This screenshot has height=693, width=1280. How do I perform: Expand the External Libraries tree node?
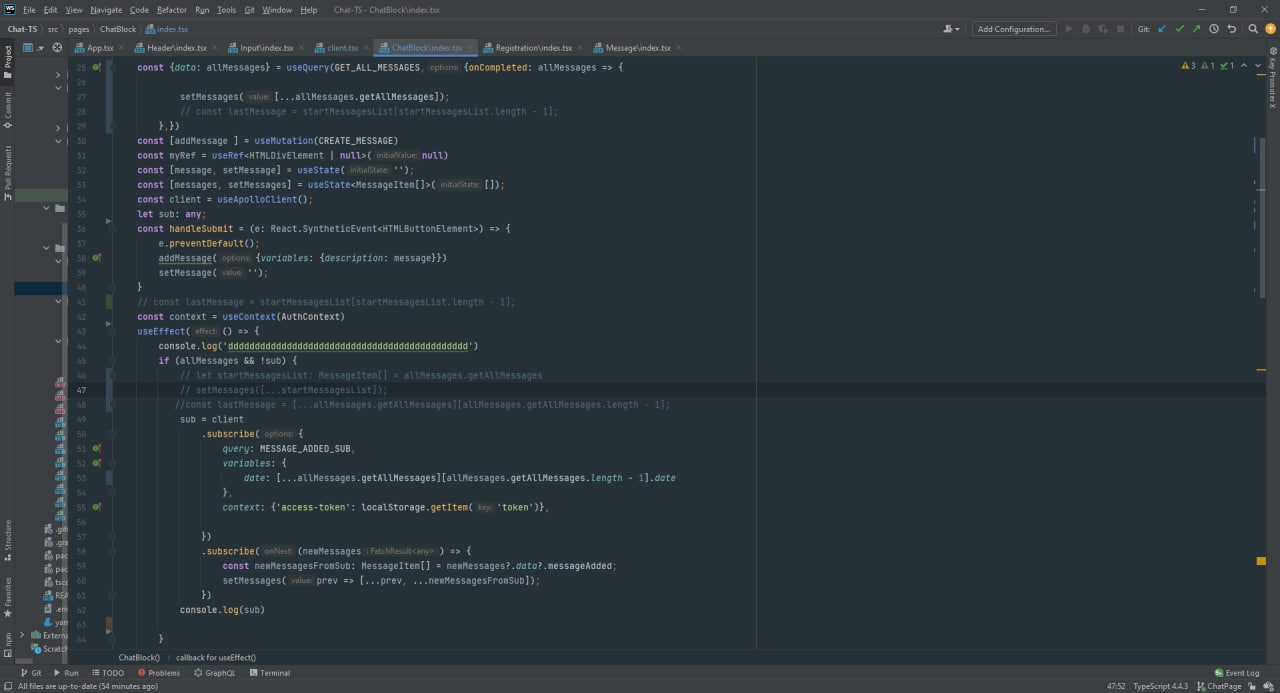[22, 635]
